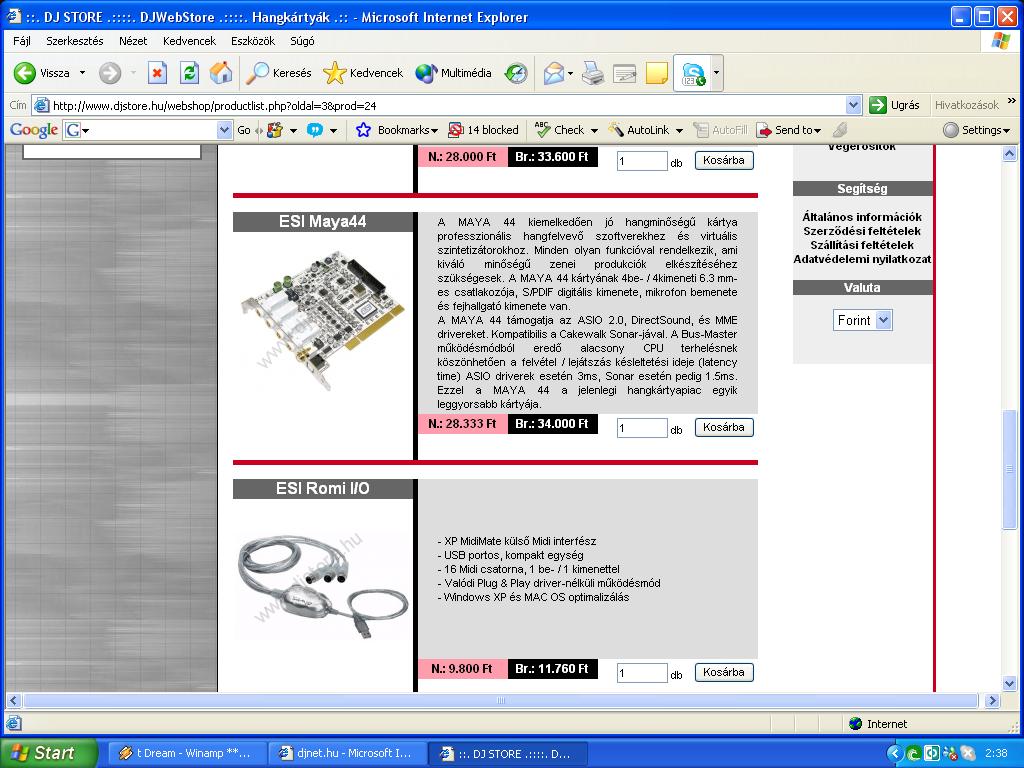Open the Nézet menu

(x=133, y=41)
